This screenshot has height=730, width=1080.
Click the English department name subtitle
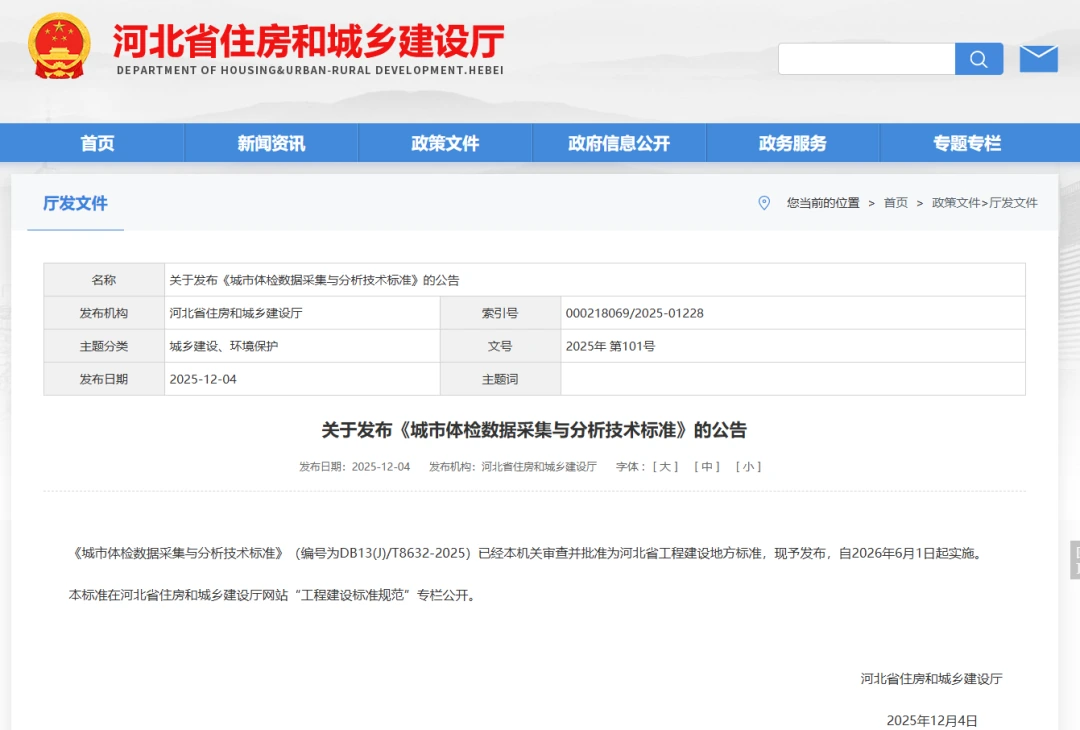(x=310, y=70)
